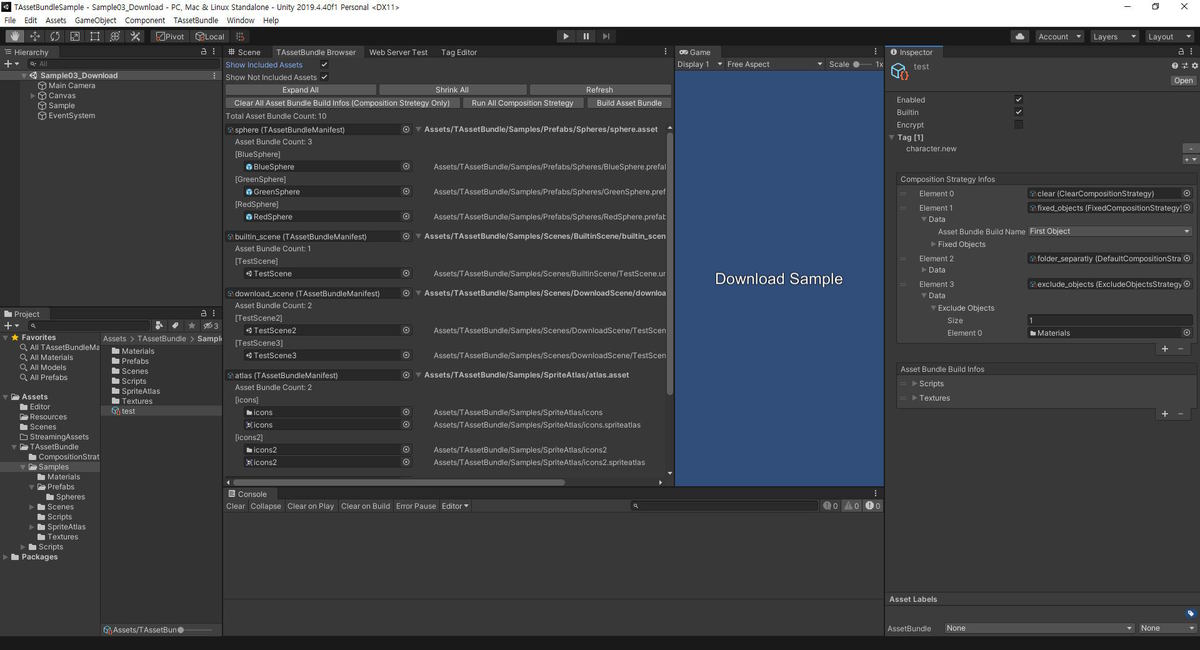Open the Free Aspect dropdown

(x=775, y=64)
